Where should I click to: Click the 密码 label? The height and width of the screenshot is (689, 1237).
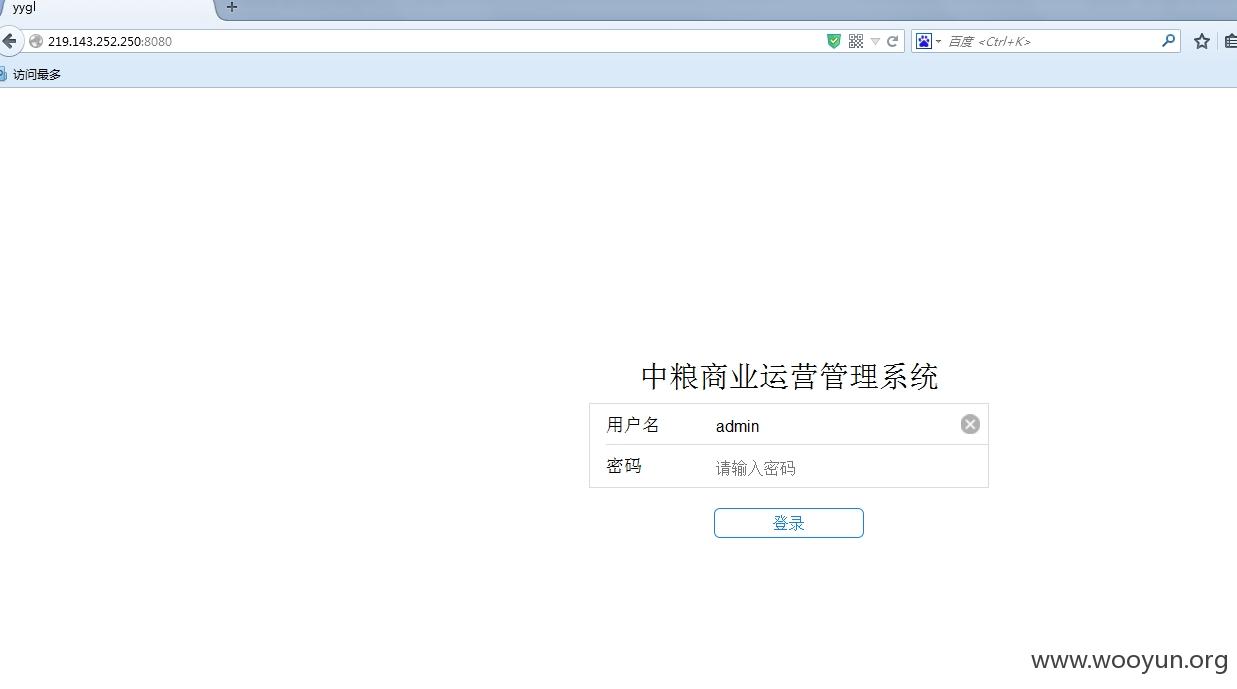(624, 466)
